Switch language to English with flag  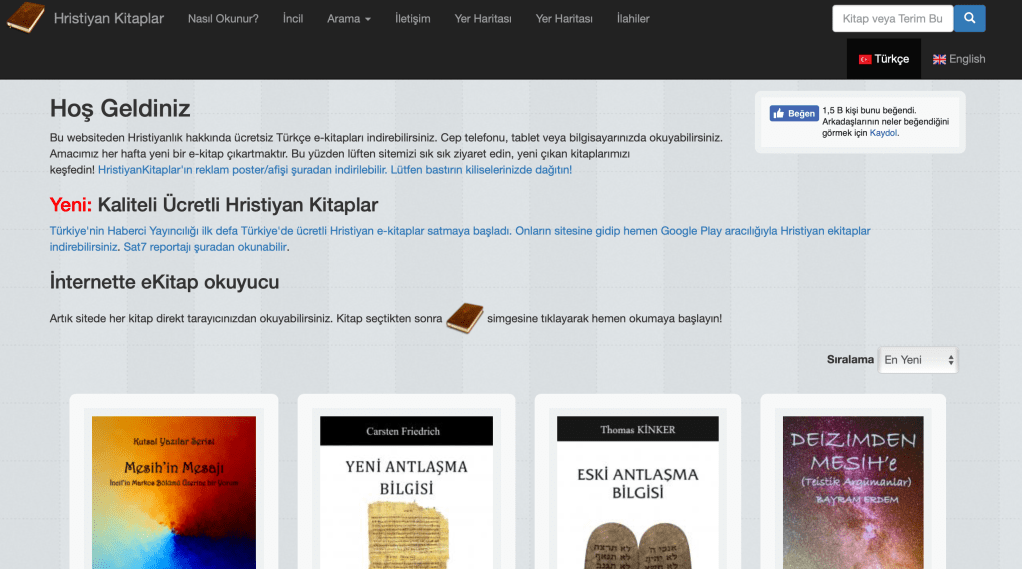[x=959, y=59]
